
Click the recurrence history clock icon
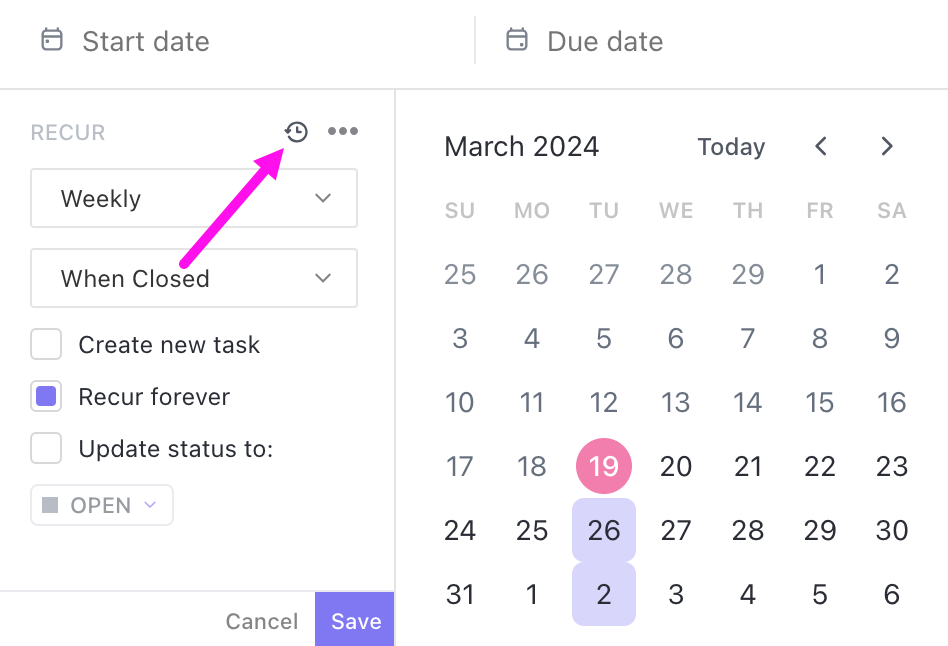(x=296, y=132)
